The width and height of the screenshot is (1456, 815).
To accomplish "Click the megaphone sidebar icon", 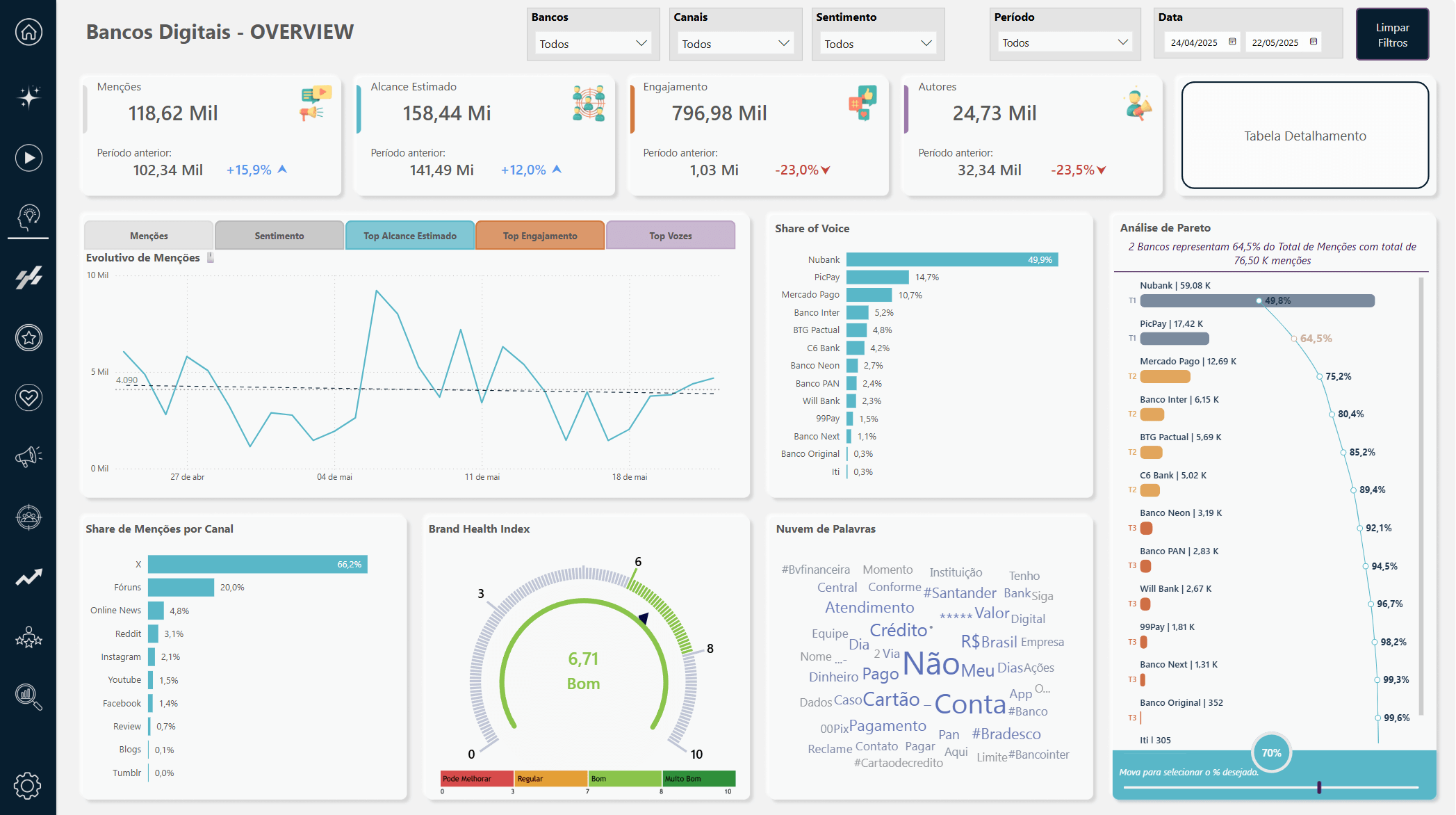I will (28, 457).
